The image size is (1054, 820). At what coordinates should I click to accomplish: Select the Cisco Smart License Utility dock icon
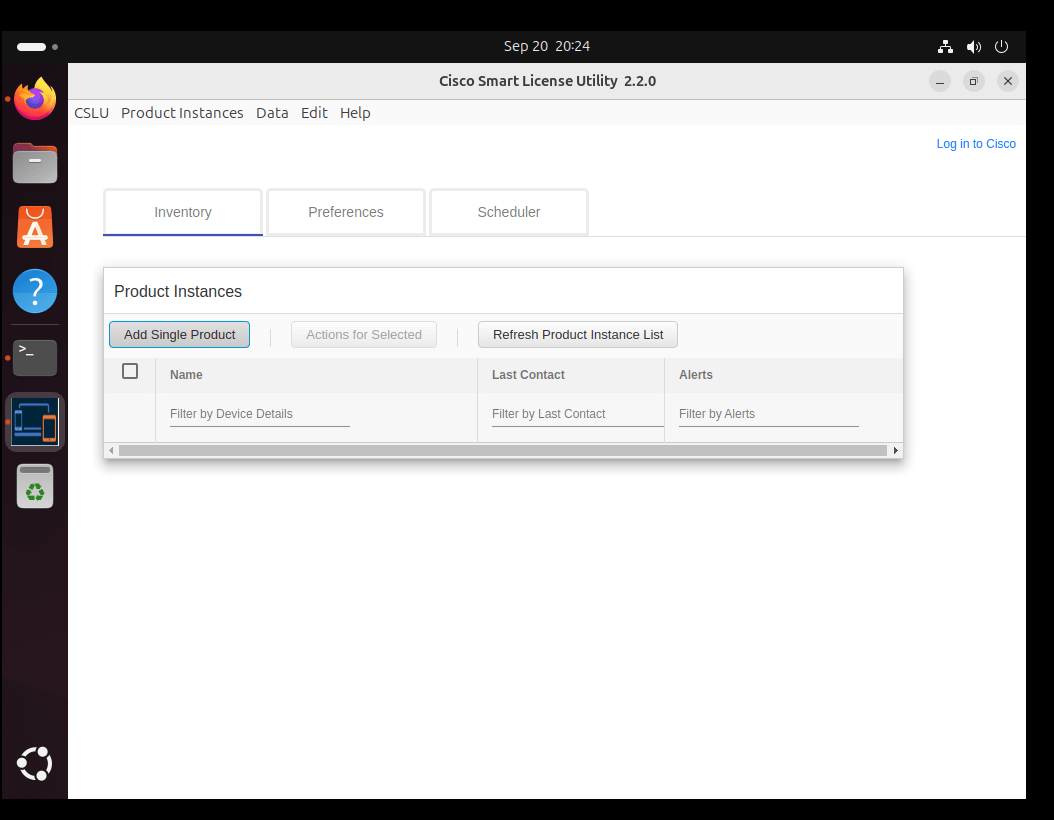click(x=35, y=422)
